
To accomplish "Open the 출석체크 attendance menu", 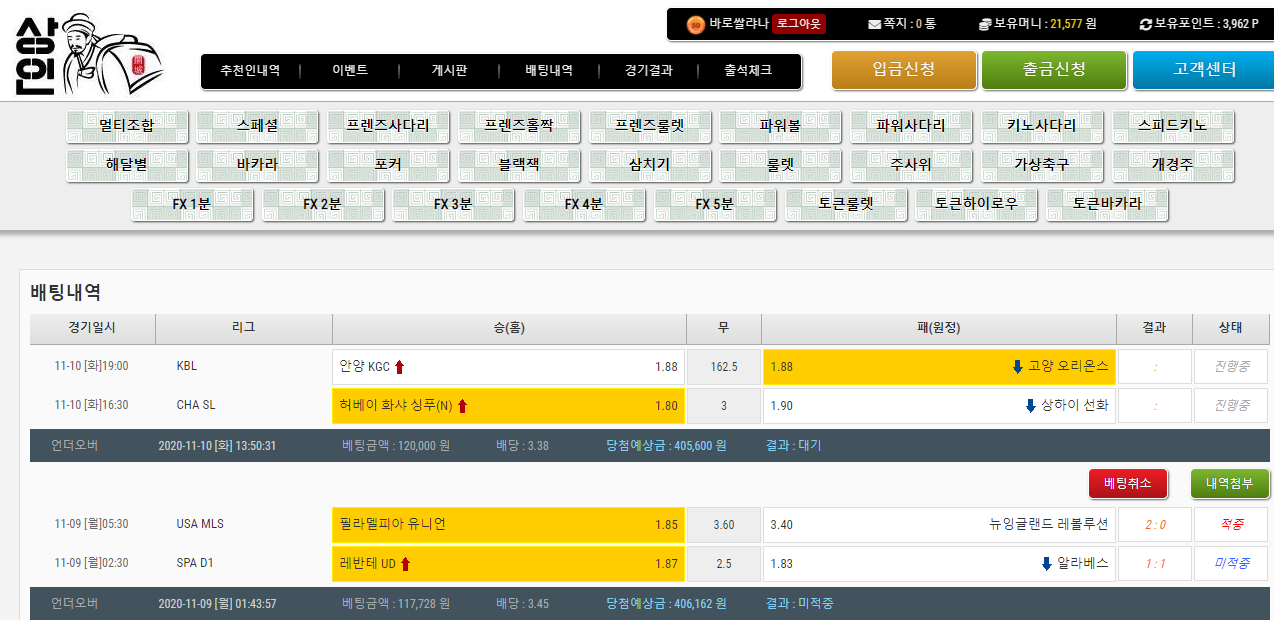I will (x=748, y=71).
